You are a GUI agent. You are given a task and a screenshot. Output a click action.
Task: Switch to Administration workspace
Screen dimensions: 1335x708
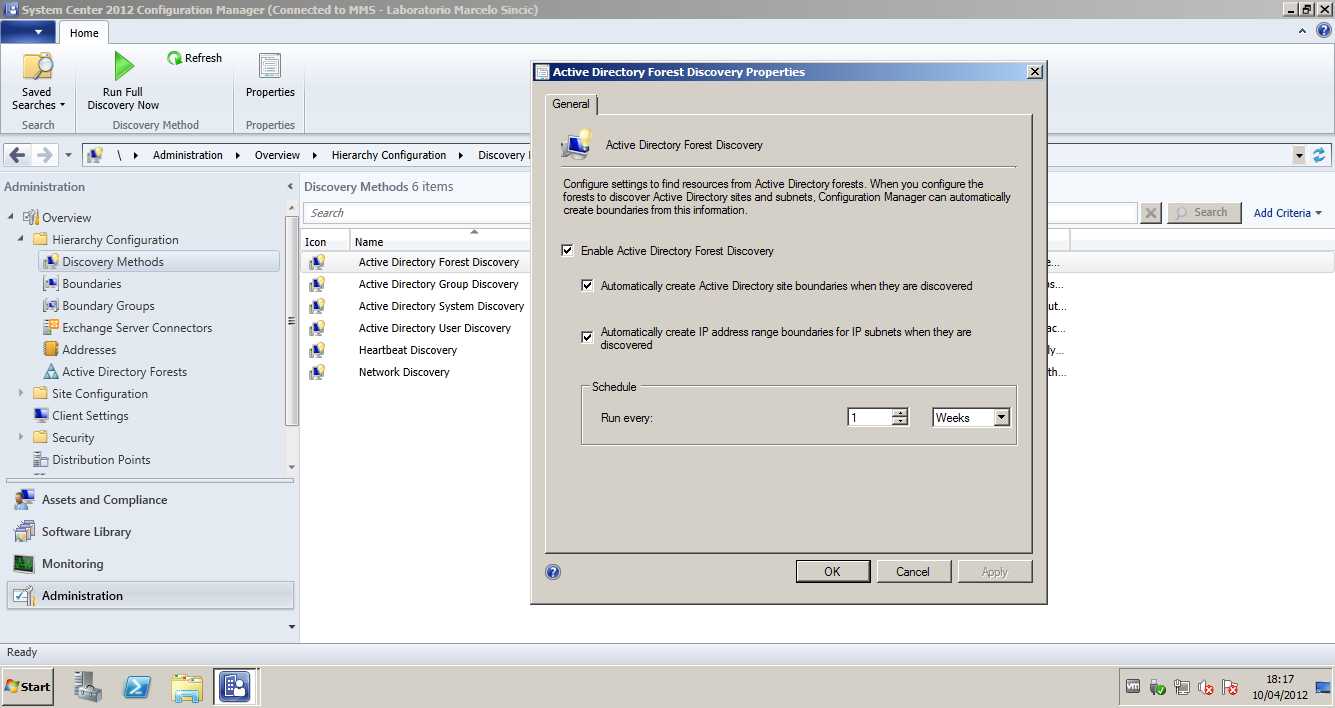[150, 596]
